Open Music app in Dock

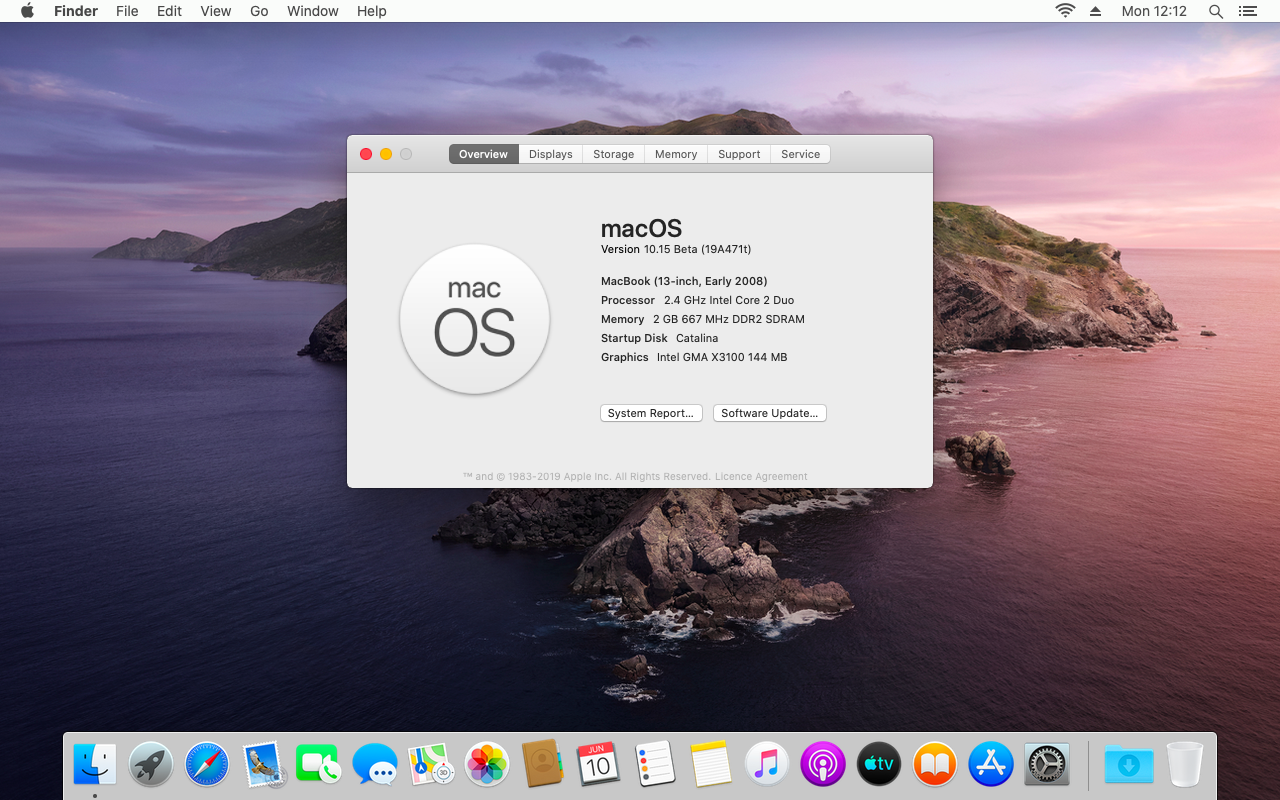[x=767, y=765]
